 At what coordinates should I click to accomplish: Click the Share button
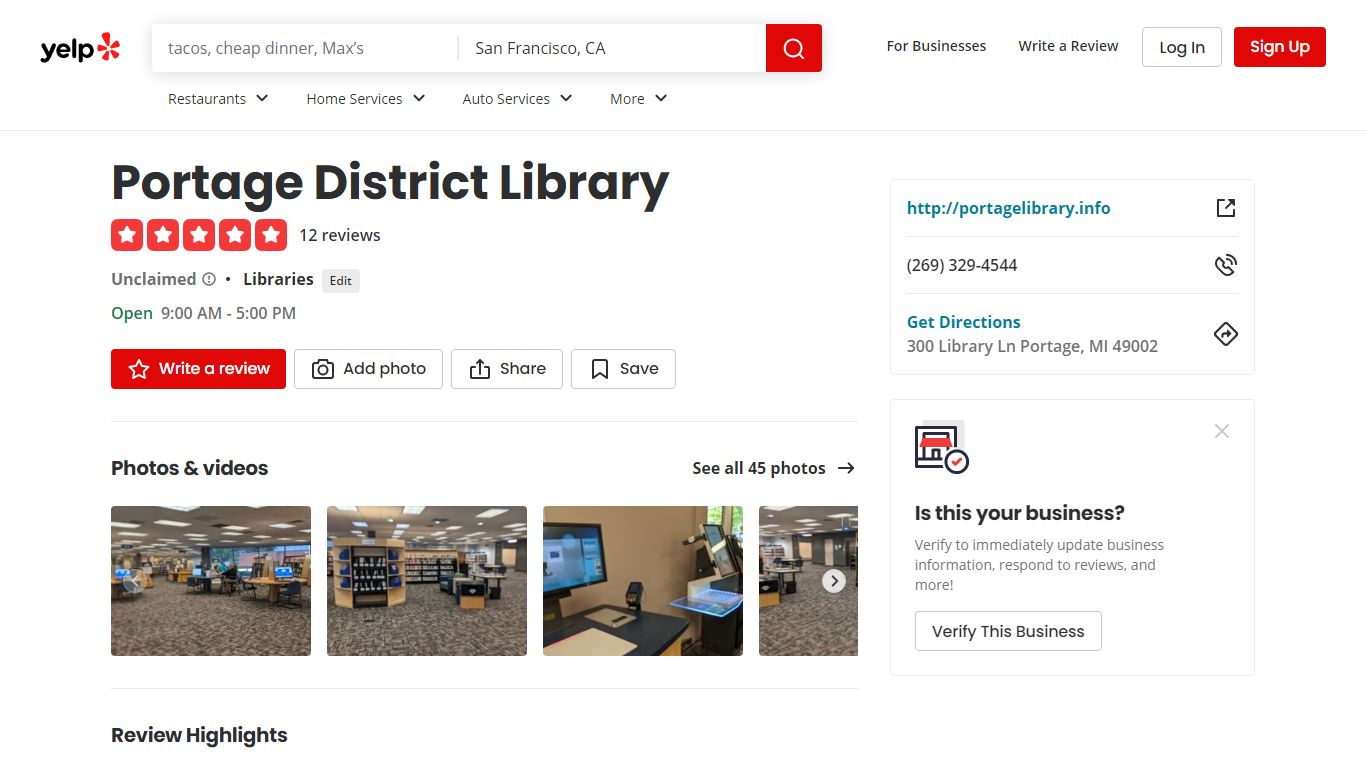coord(507,369)
